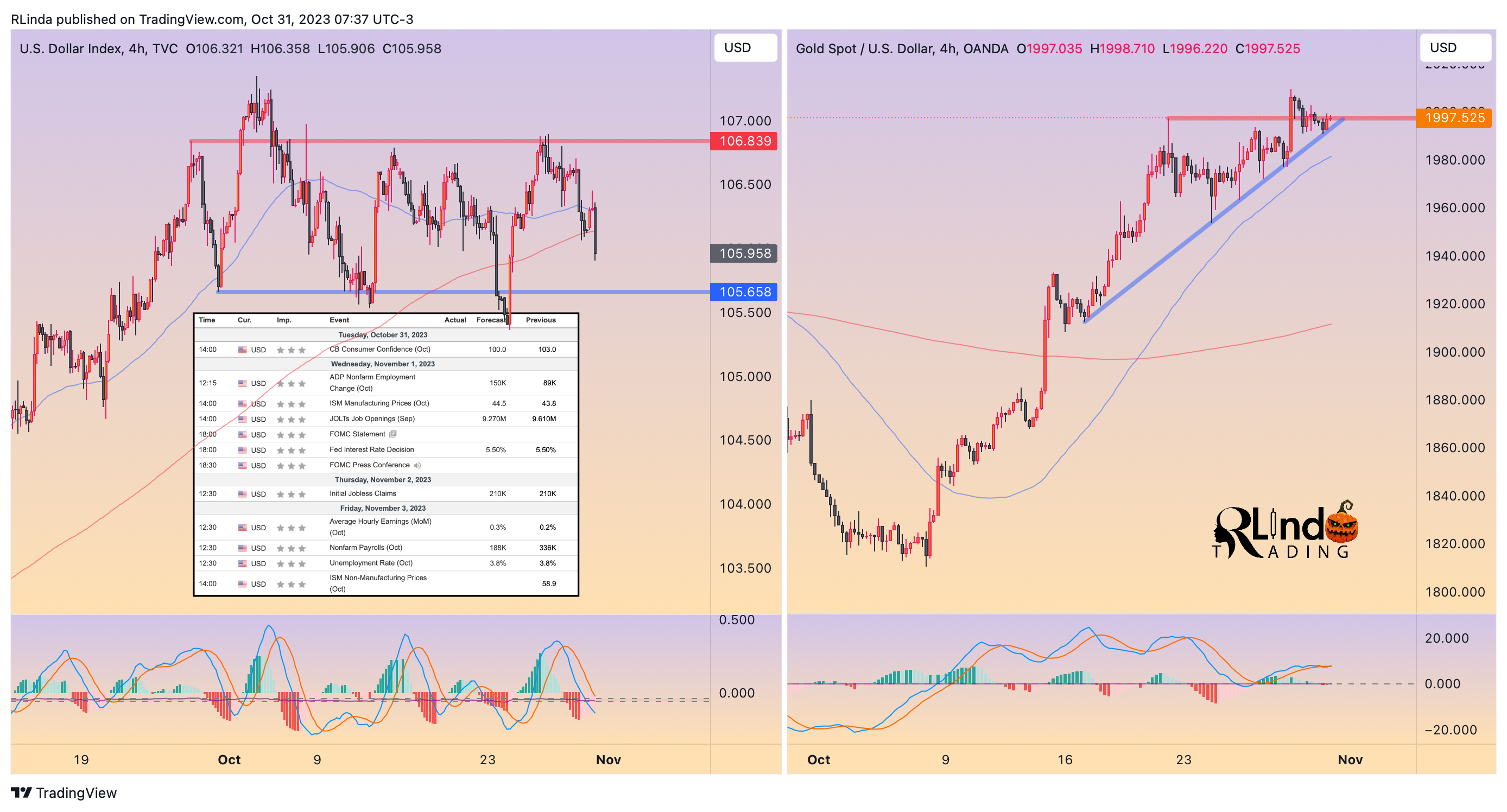The height and width of the screenshot is (812, 1507).
Task: Click the US flag in ISM Manufacturing Prices row
Action: (x=242, y=404)
